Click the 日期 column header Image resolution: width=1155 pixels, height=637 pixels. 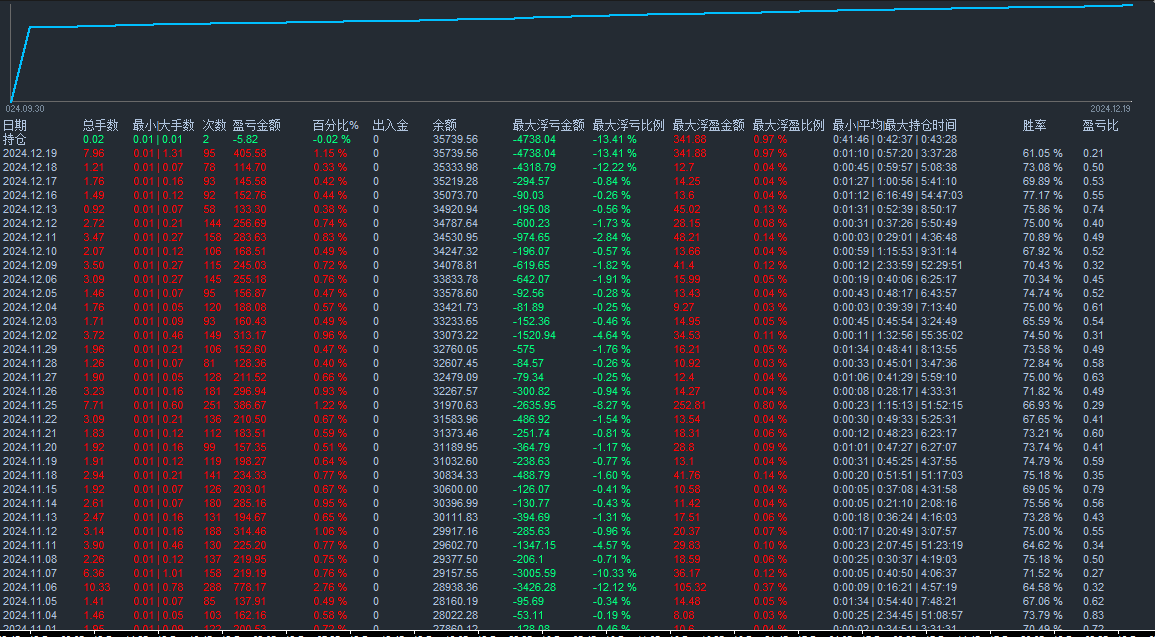pos(15,125)
